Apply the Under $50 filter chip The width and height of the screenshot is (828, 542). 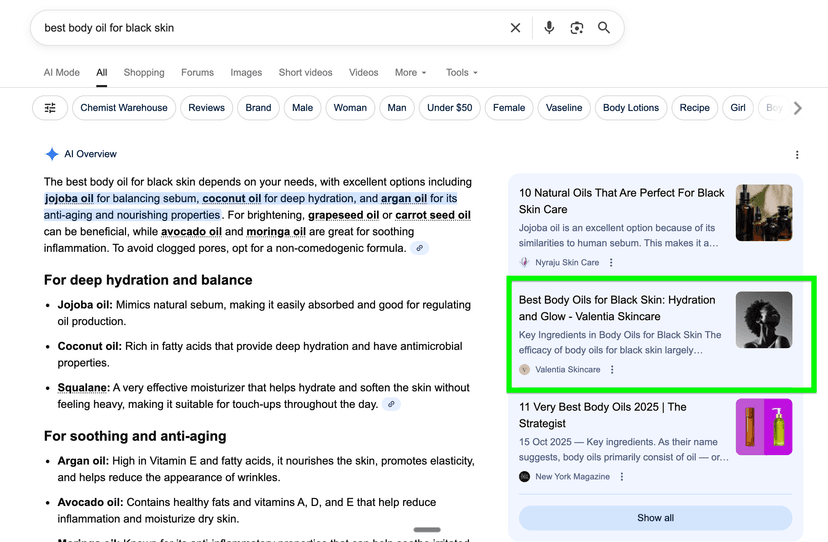(x=449, y=108)
